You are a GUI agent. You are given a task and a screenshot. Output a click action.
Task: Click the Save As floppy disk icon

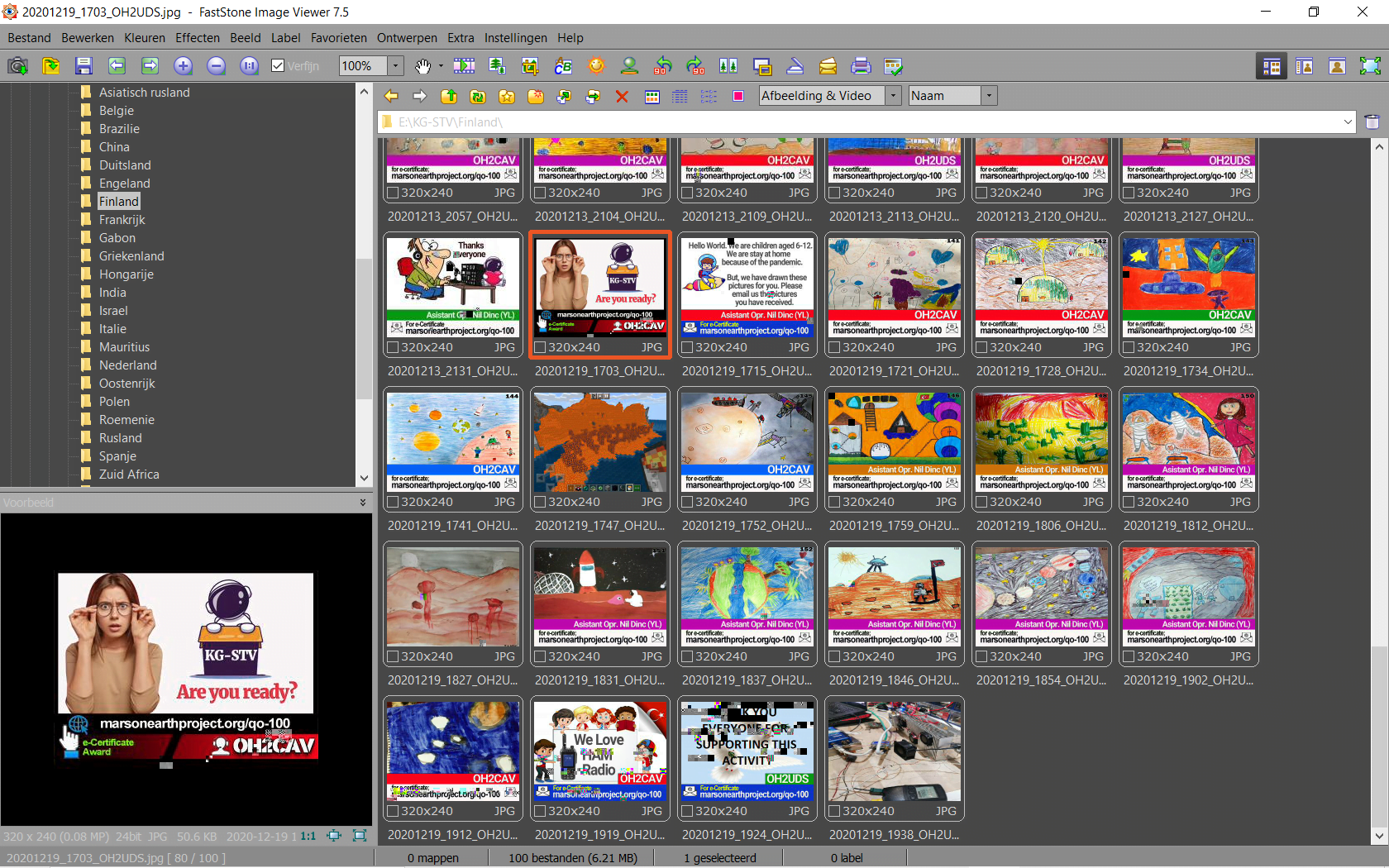tap(84, 66)
